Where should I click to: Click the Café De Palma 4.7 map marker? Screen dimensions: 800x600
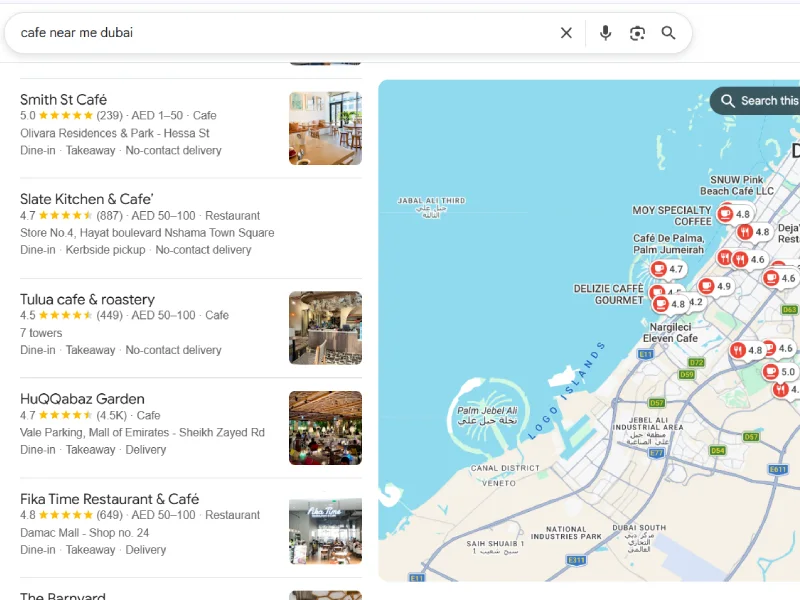point(667,269)
